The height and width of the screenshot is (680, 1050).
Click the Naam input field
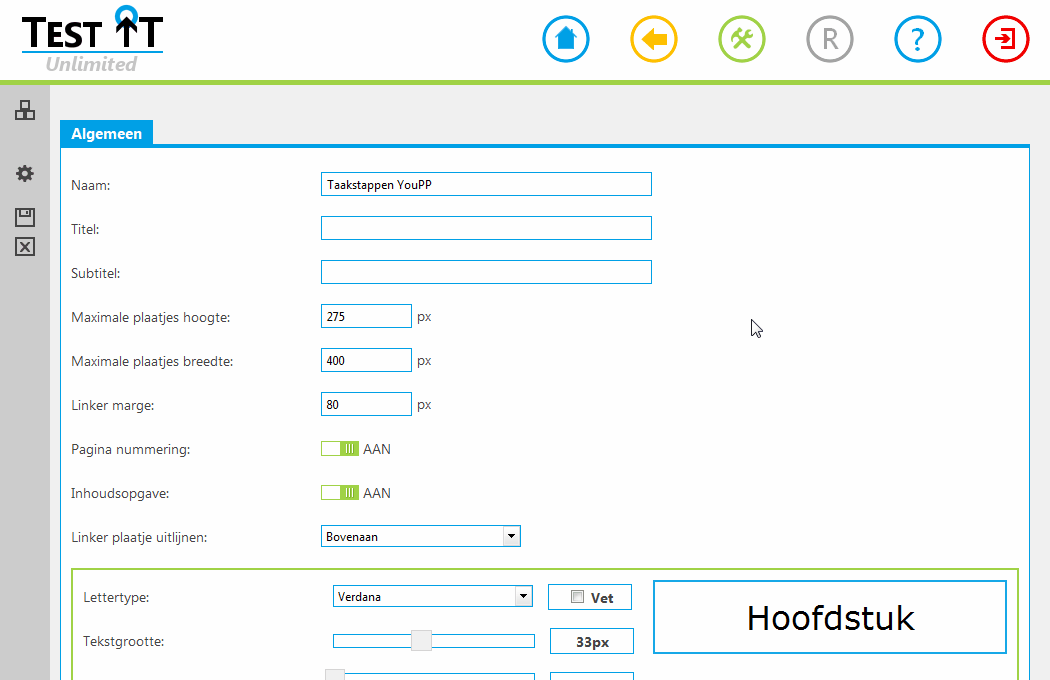(x=486, y=185)
